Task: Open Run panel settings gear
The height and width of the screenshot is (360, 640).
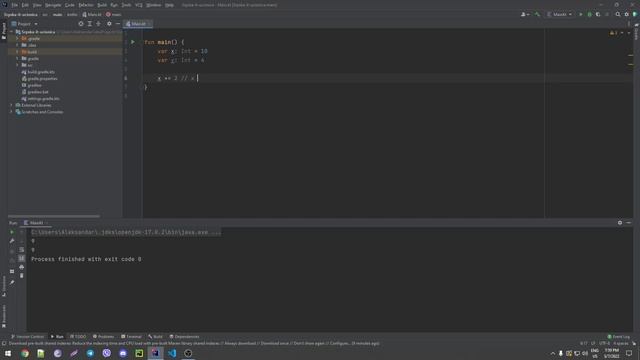Action: pyautogui.click(x=620, y=222)
